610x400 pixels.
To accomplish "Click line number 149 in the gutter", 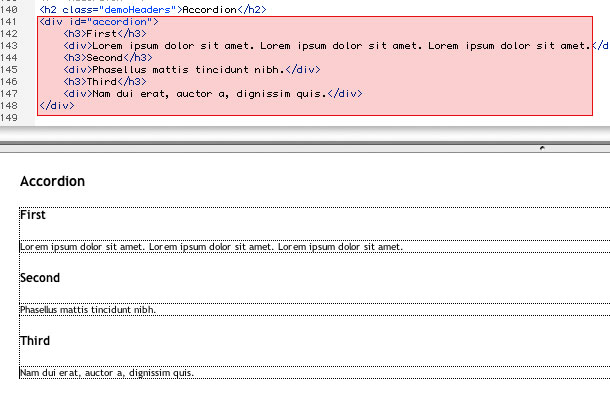I will coord(9,118).
